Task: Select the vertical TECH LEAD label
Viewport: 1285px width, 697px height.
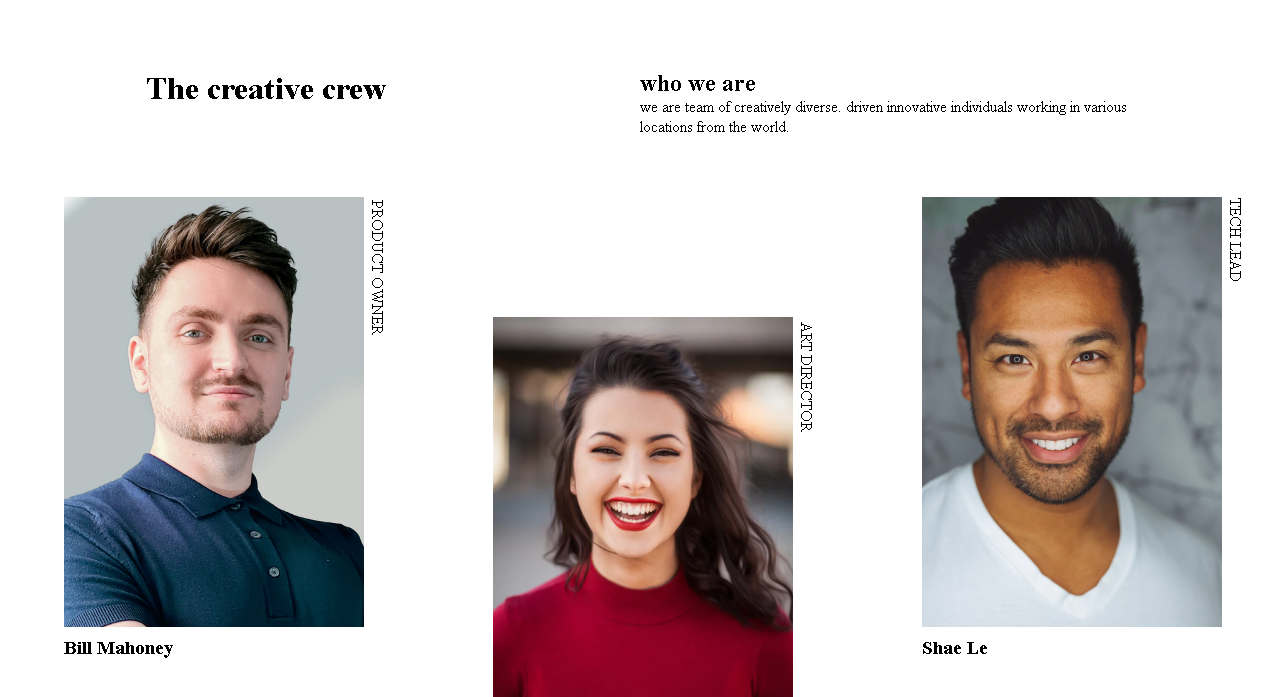Action: click(1234, 239)
